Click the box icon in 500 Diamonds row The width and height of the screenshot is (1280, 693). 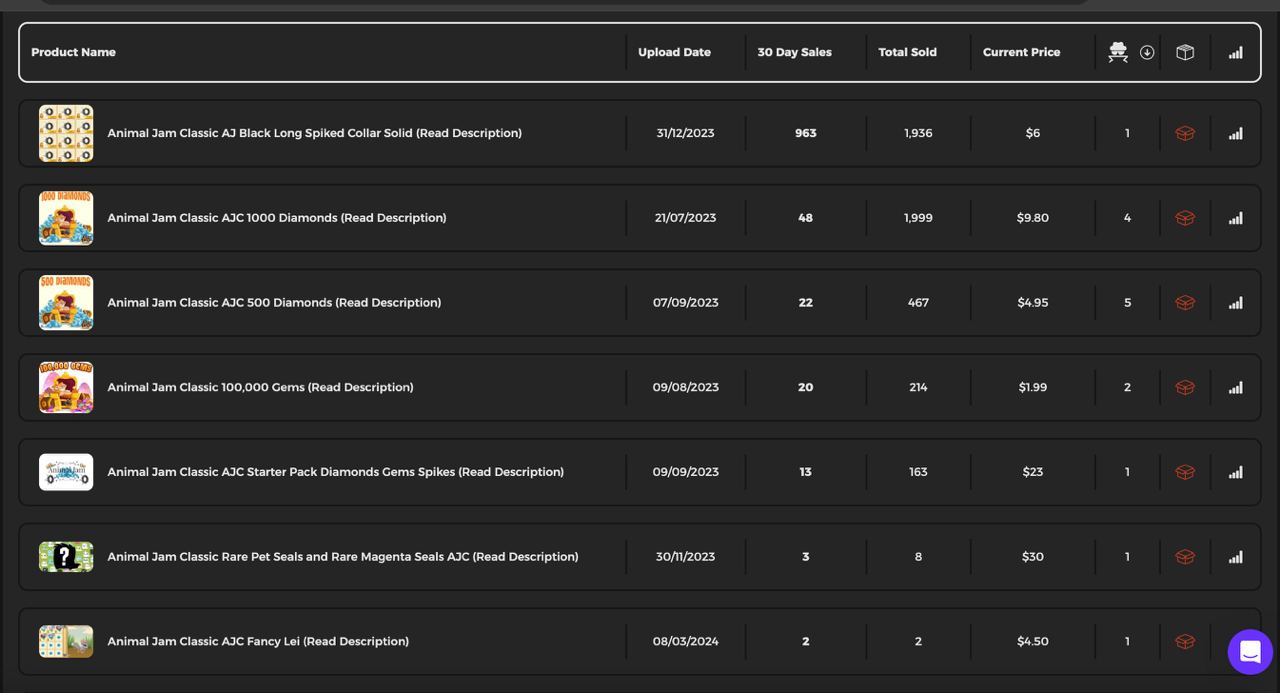1185,303
